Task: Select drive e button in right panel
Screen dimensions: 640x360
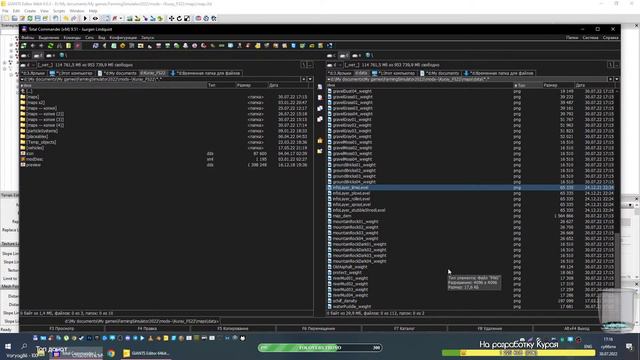Action: 357,56
